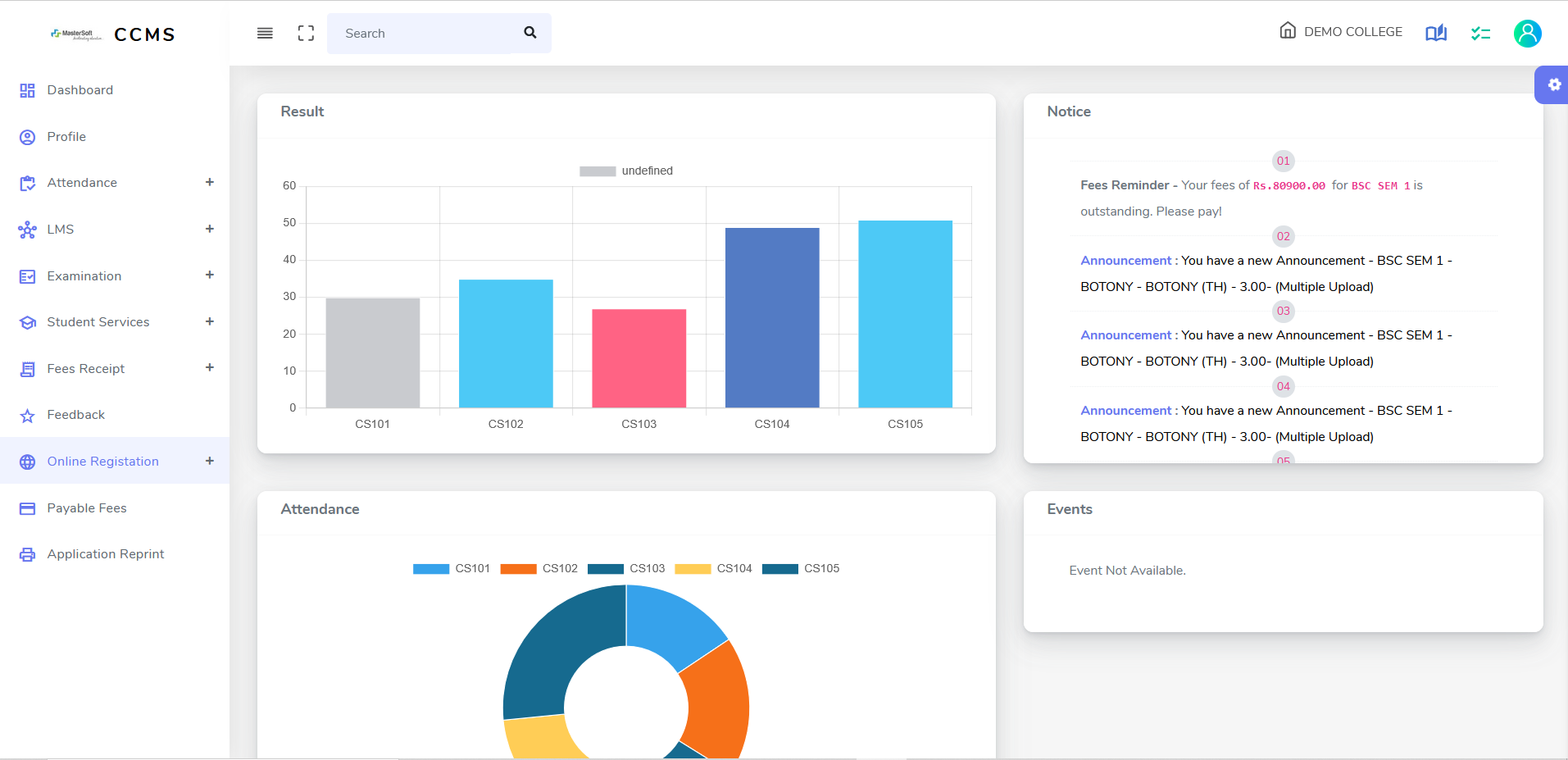1568x760 pixels.
Task: Click the Feedback star icon in sidebar
Action: point(27,415)
